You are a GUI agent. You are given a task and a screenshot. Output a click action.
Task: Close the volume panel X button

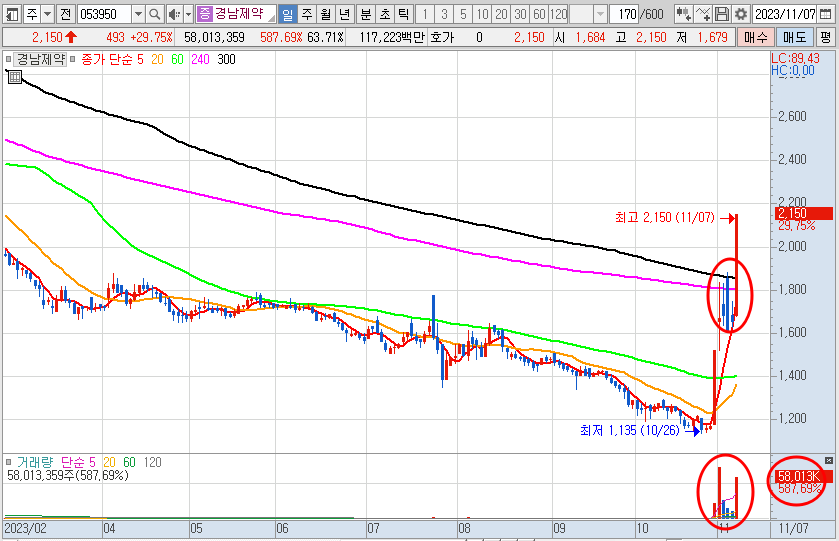829,460
